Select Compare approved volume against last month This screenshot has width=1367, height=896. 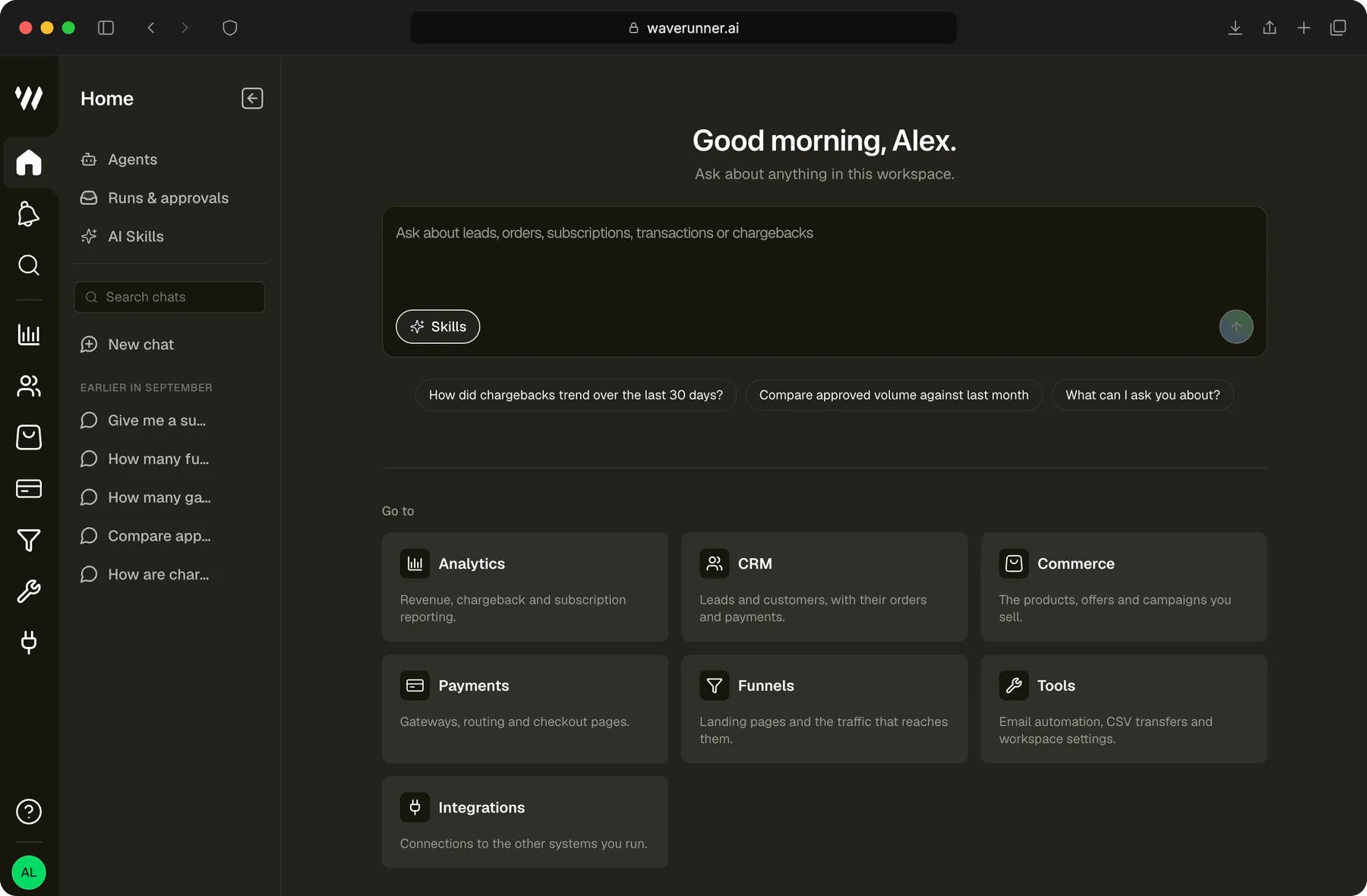point(894,395)
